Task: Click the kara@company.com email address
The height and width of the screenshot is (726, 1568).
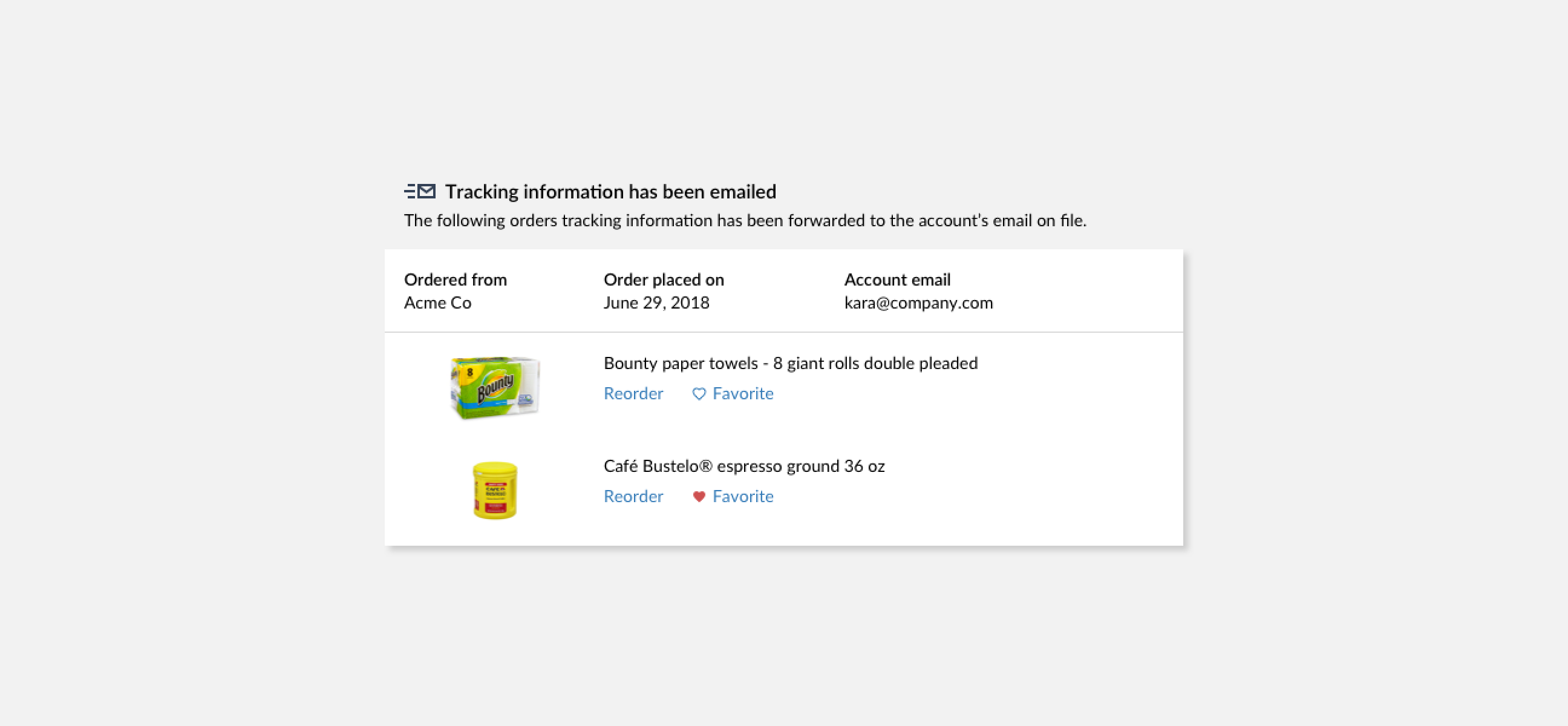Action: pos(918,303)
